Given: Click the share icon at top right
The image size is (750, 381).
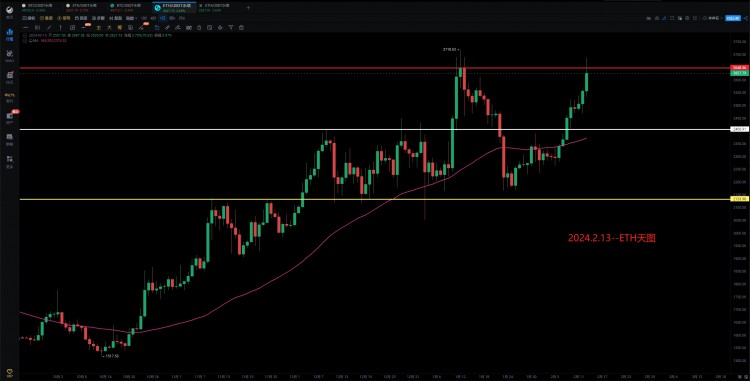Looking at the screenshot, I should [746, 18].
